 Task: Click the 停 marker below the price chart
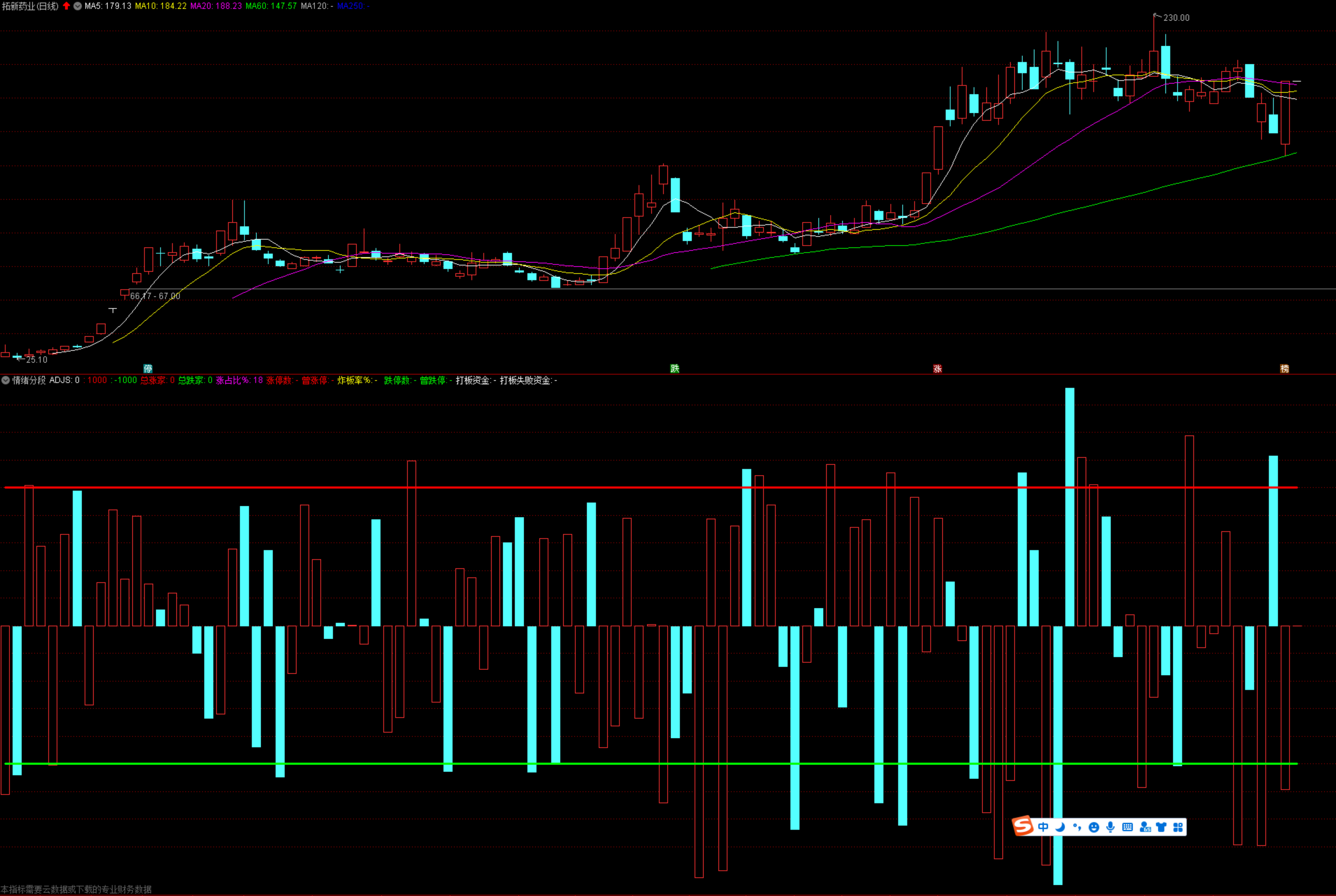click(x=148, y=369)
